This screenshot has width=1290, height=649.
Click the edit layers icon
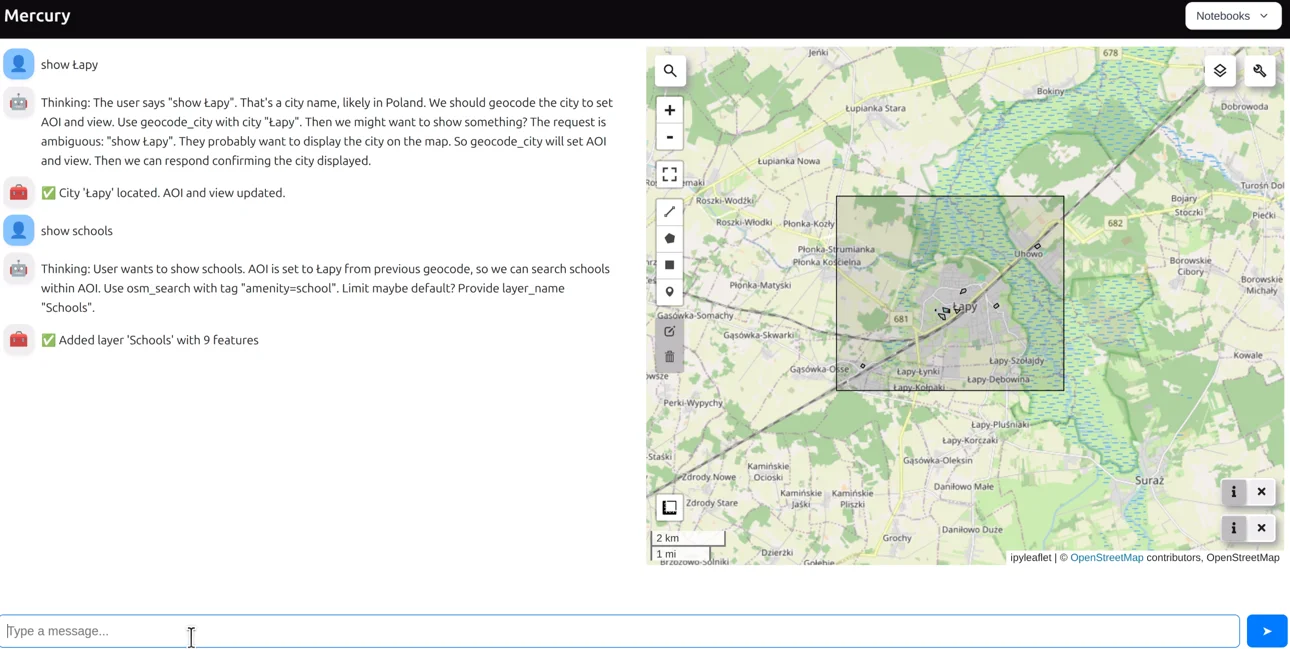(670, 331)
